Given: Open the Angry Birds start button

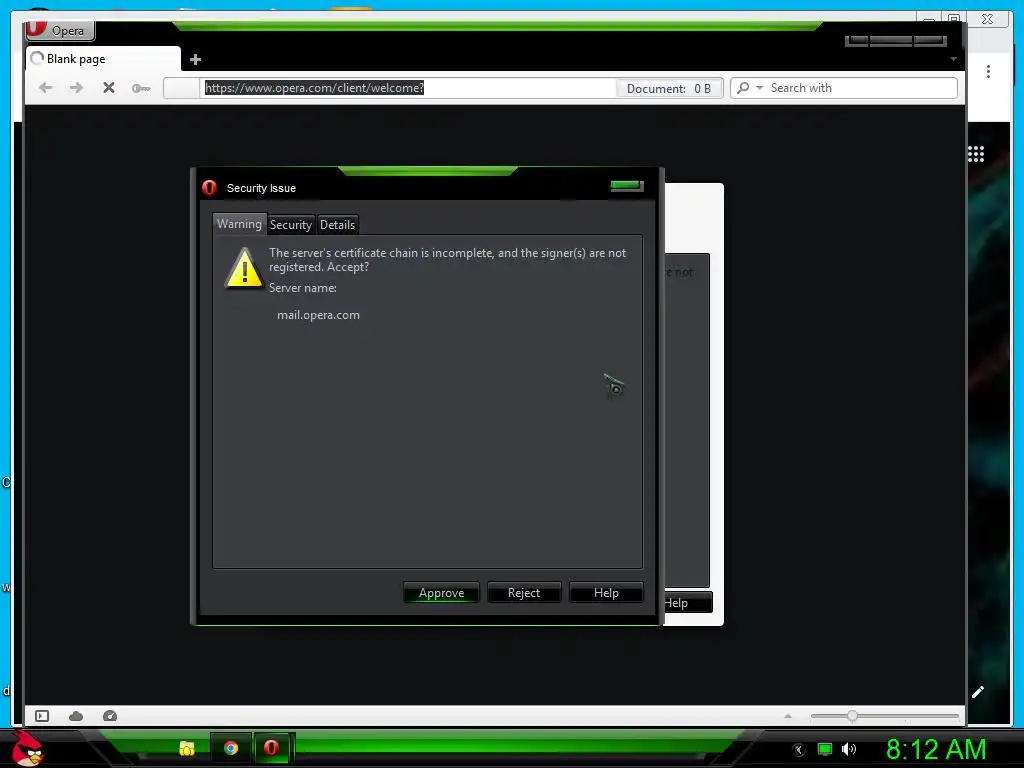Looking at the screenshot, I should pos(27,748).
